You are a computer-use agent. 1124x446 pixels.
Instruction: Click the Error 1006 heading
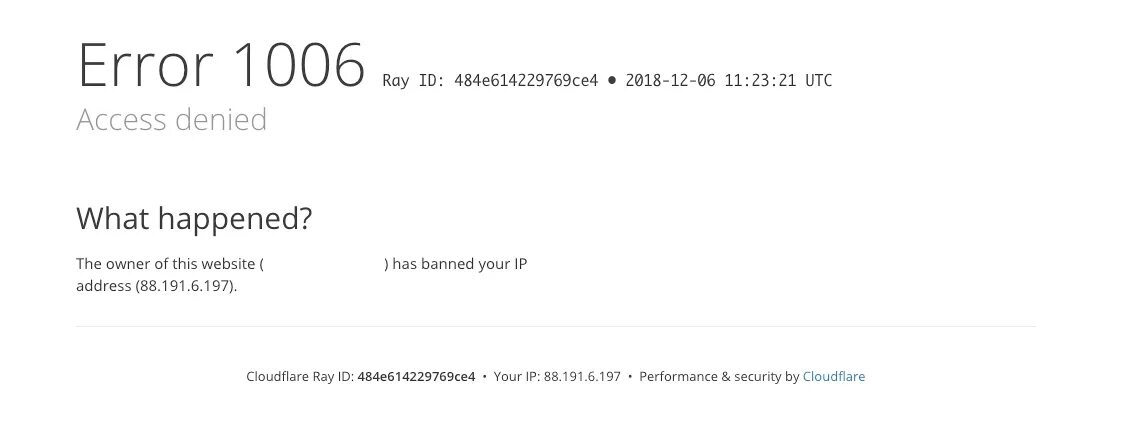pos(222,65)
